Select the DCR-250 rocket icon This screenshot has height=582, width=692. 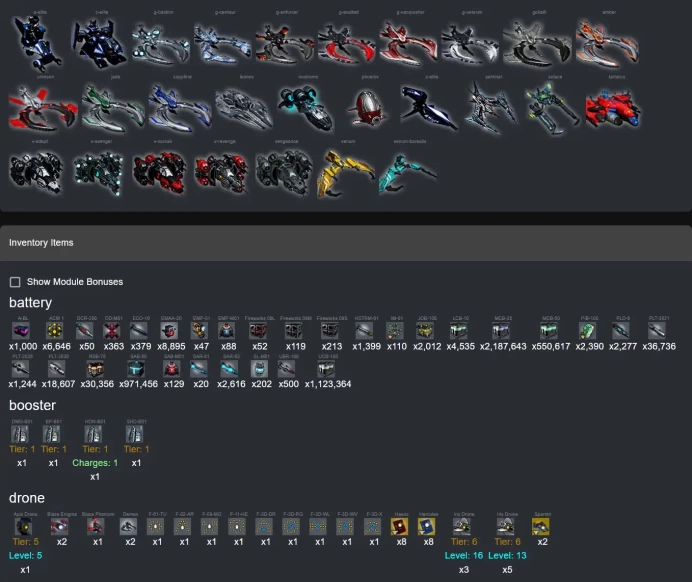click(84, 330)
